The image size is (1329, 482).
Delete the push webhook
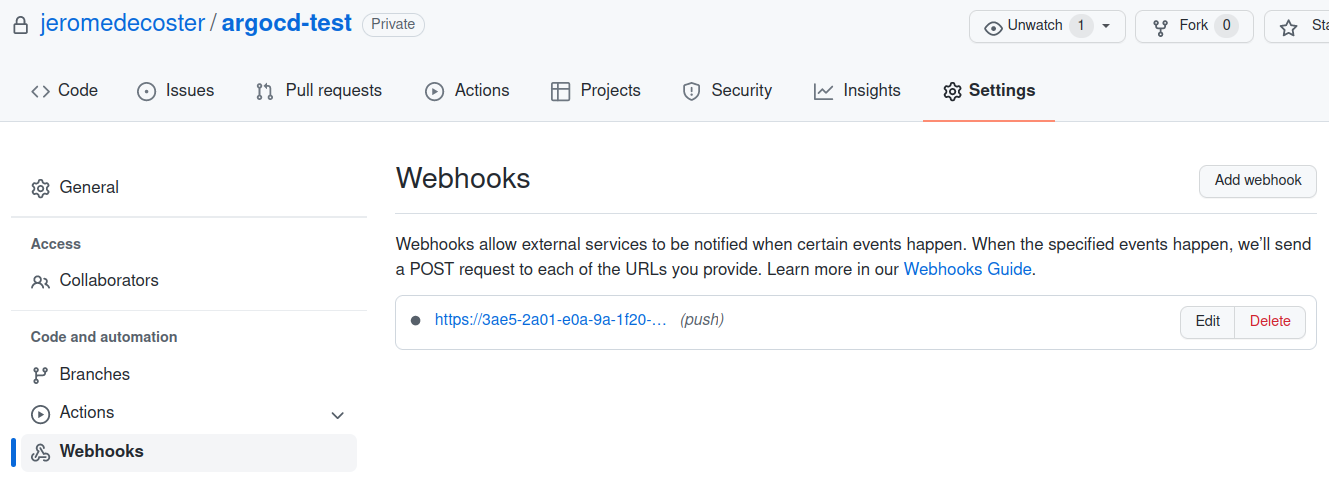[1269, 321]
